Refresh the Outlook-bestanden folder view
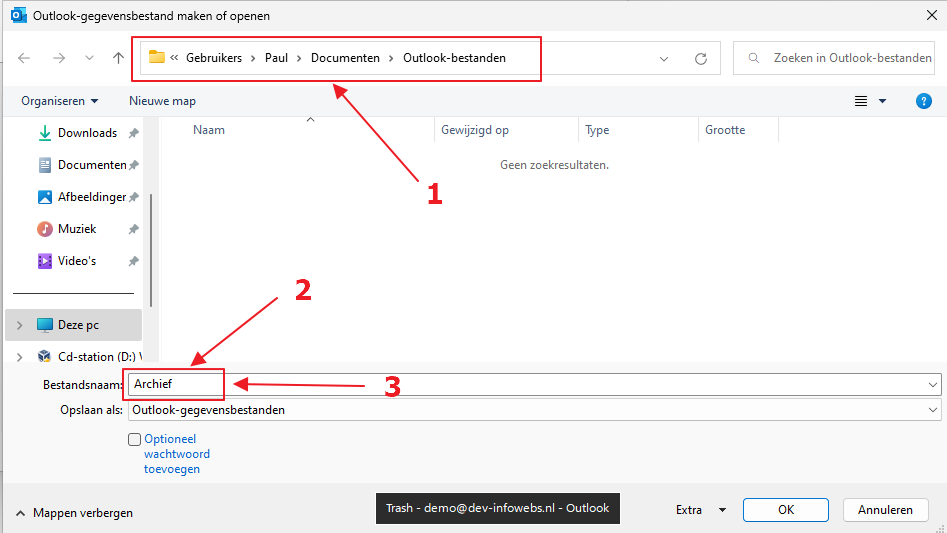This screenshot has width=947, height=533. pyautogui.click(x=700, y=58)
